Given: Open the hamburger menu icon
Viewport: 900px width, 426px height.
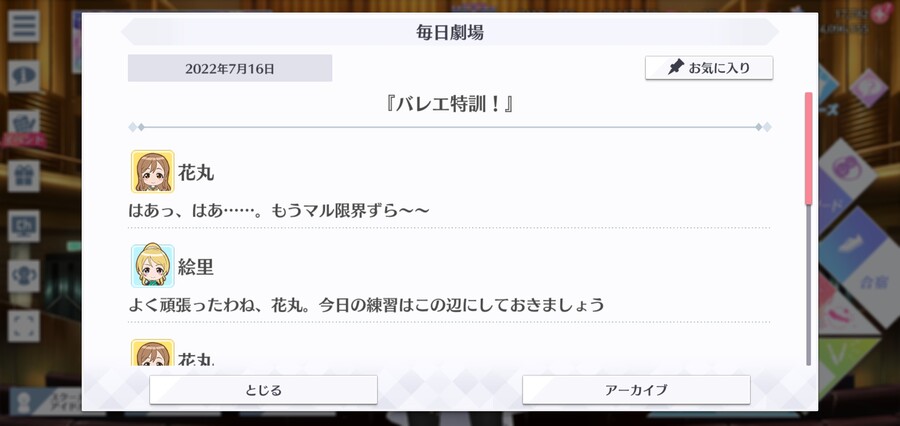Looking at the screenshot, I should point(24,26).
